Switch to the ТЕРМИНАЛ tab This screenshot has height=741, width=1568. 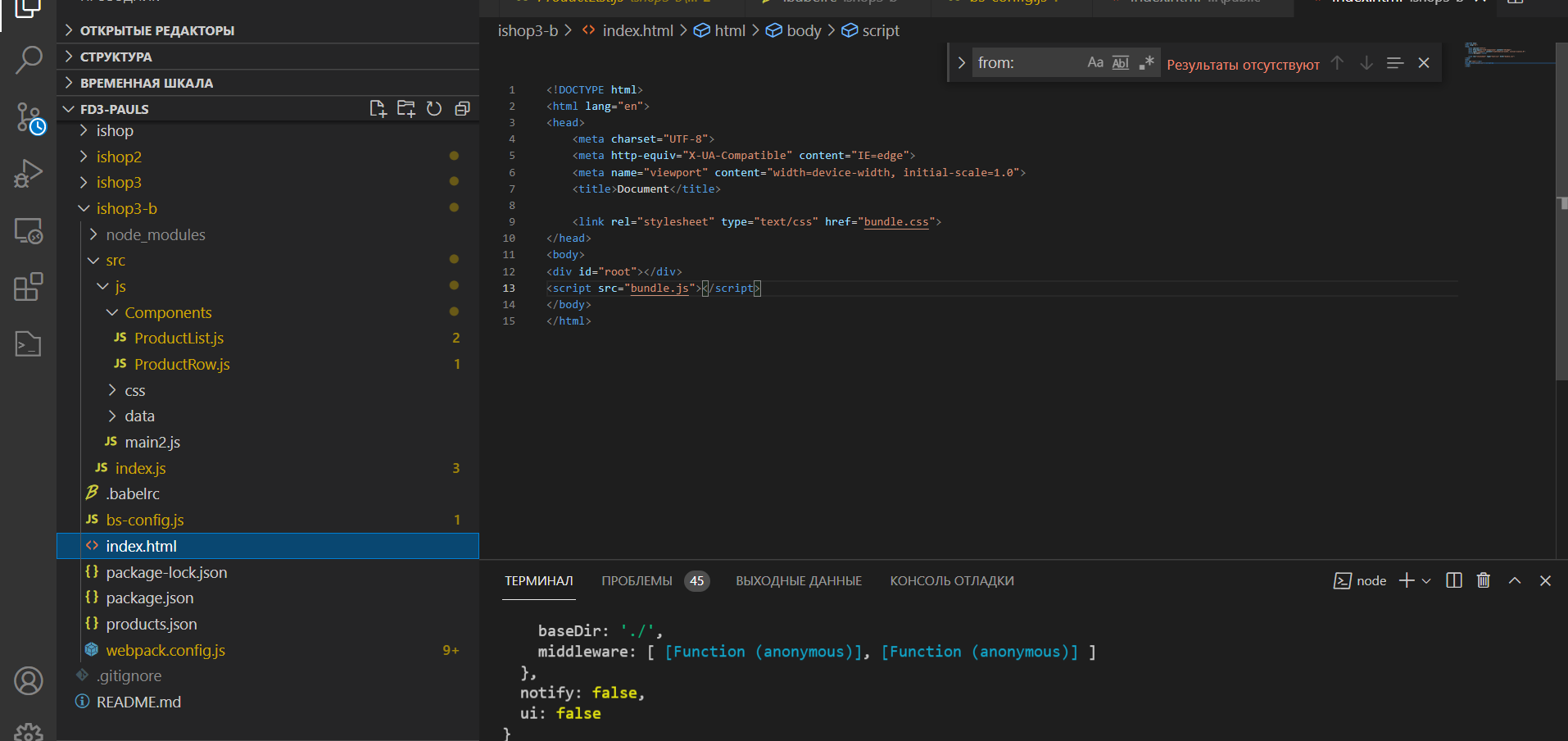pyautogui.click(x=538, y=580)
